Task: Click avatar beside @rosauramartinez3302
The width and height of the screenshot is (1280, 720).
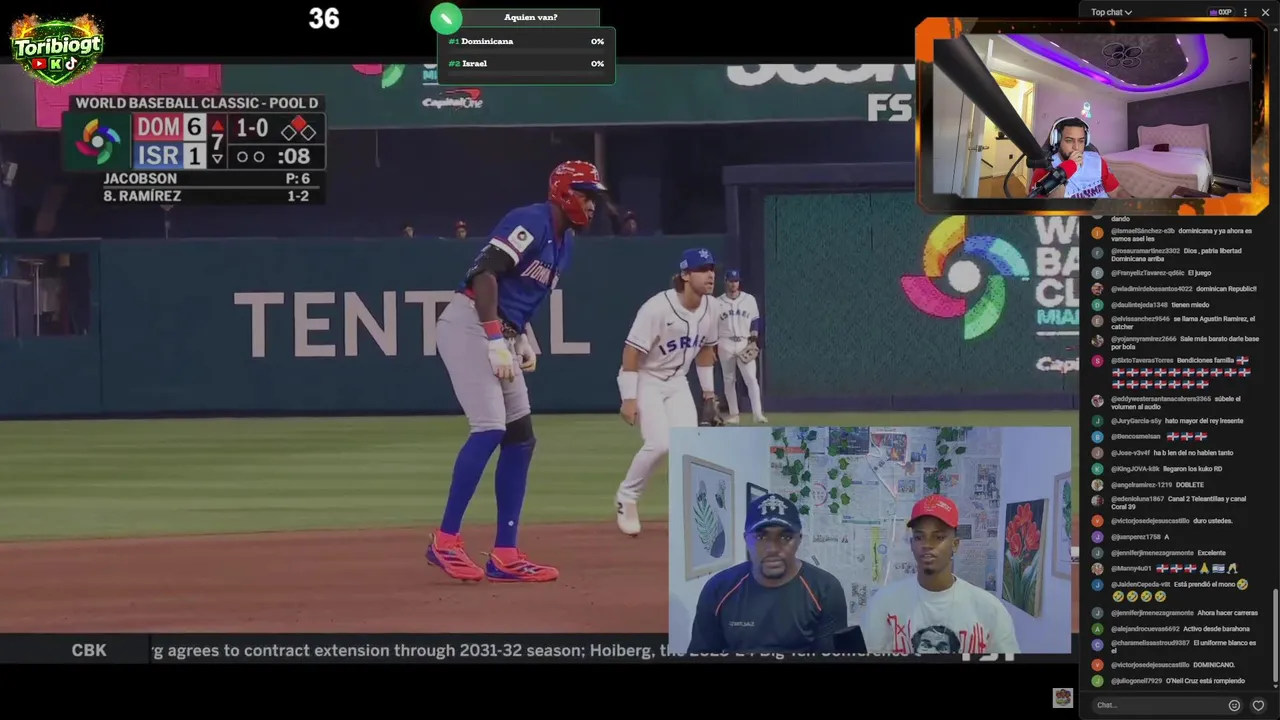Action: coord(1097,252)
